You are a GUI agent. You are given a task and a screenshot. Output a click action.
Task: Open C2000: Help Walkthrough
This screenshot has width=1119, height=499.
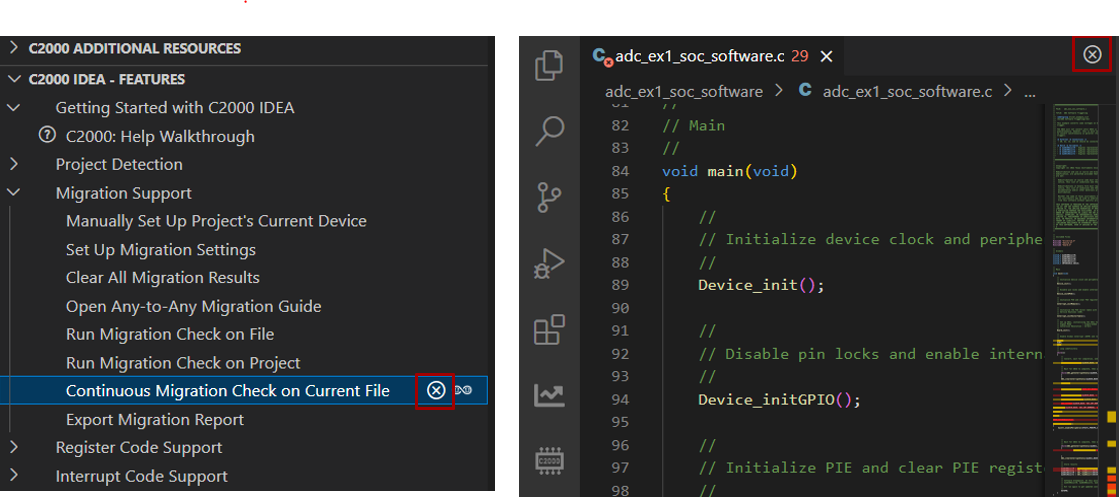click(x=160, y=136)
